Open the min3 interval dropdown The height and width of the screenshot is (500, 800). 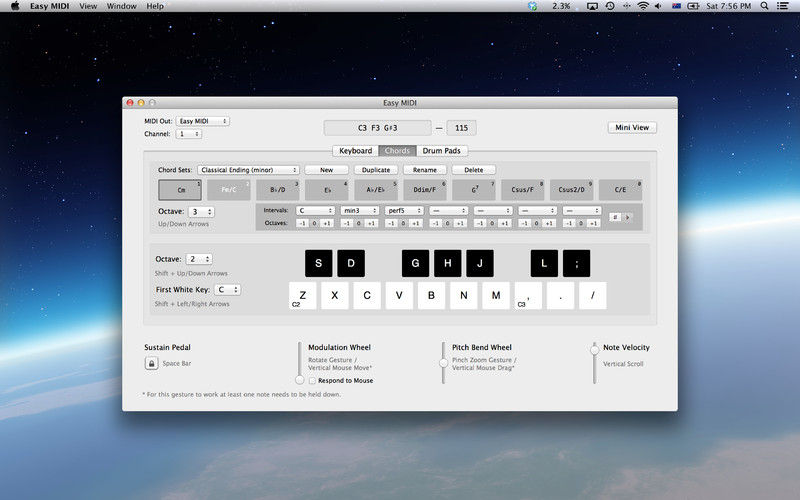(x=360, y=211)
